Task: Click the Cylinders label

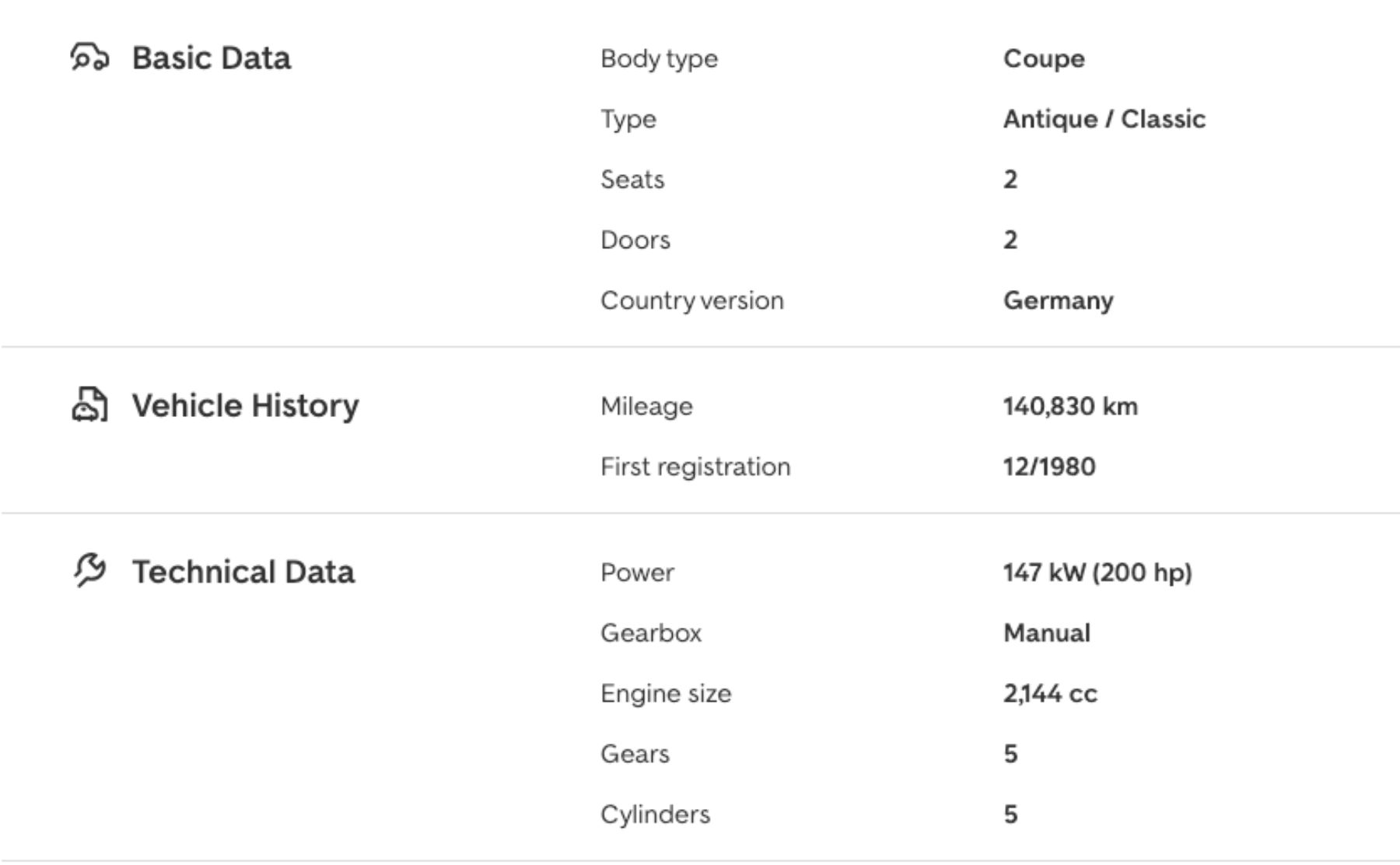Action: (655, 814)
